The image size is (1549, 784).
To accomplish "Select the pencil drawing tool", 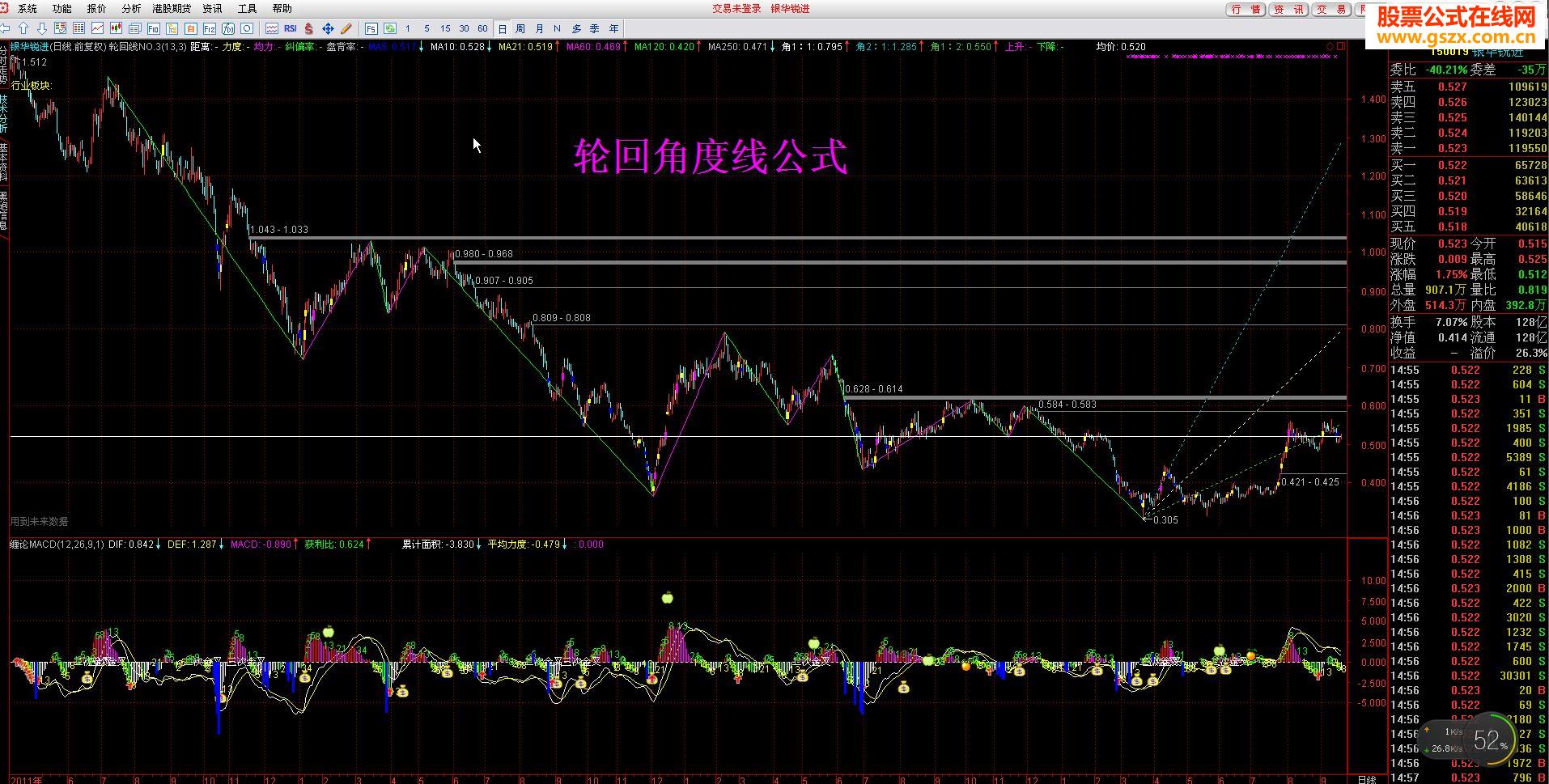I will tap(346, 28).
